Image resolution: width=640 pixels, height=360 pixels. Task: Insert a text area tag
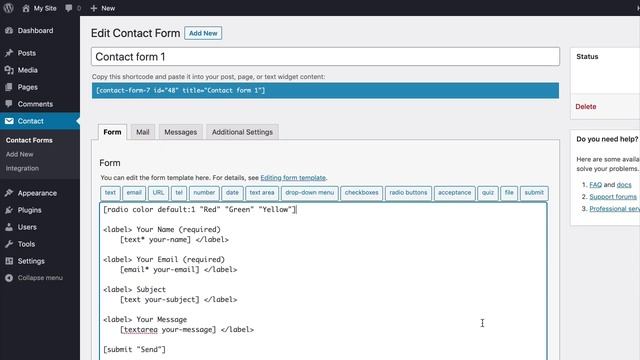(262, 193)
